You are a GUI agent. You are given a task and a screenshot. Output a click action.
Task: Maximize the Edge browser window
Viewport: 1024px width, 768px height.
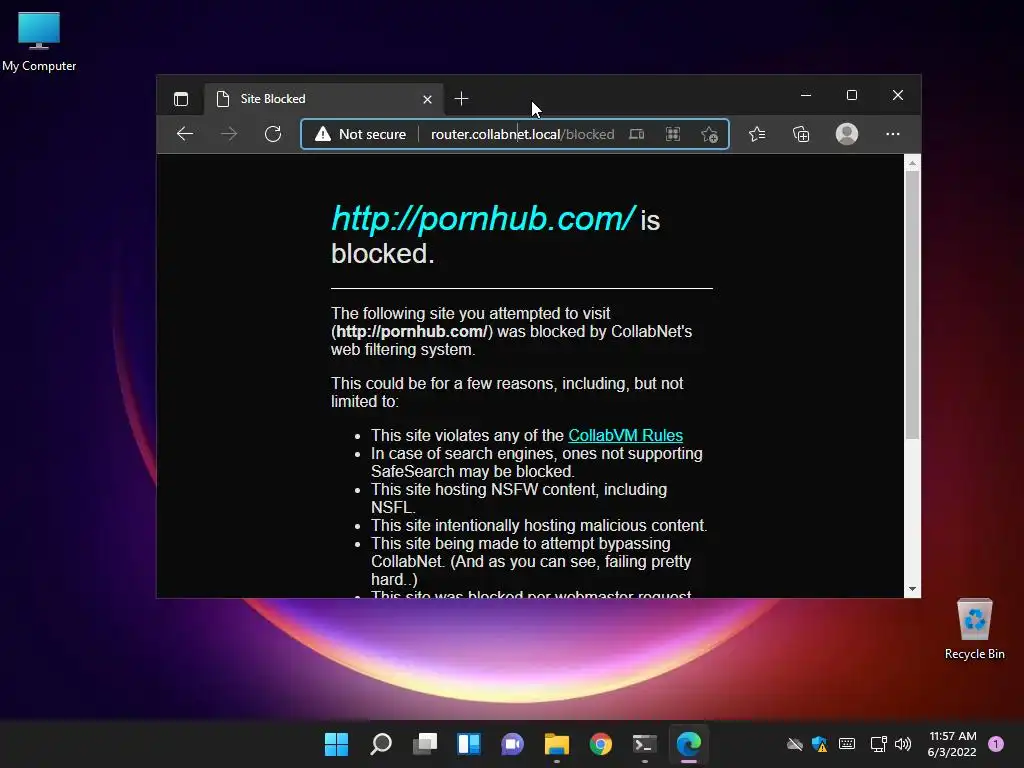[x=852, y=95]
